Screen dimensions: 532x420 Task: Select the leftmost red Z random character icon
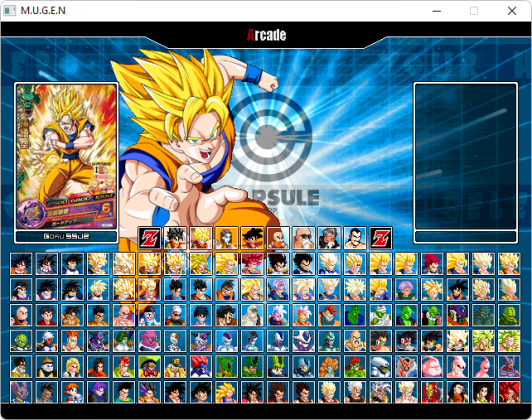pyautogui.click(x=150, y=238)
